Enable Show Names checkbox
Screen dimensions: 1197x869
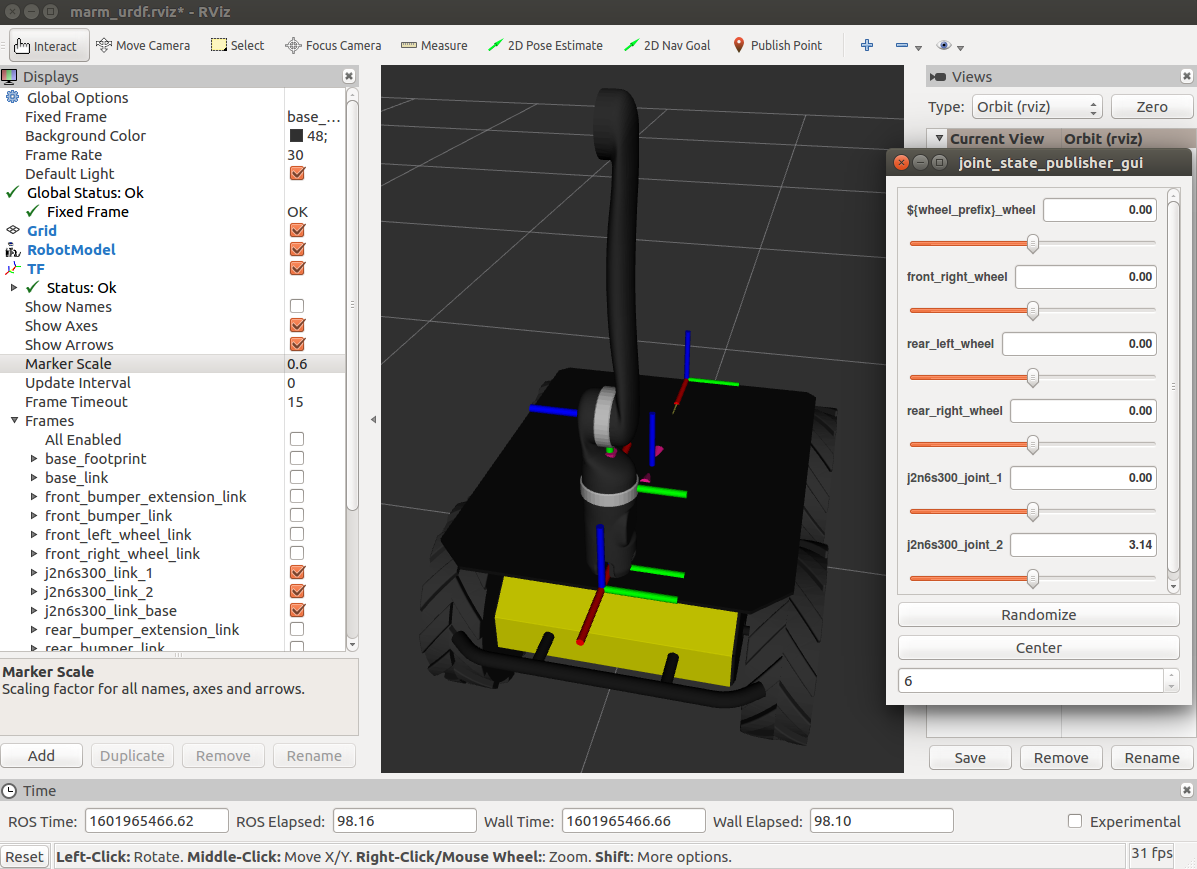point(297,306)
